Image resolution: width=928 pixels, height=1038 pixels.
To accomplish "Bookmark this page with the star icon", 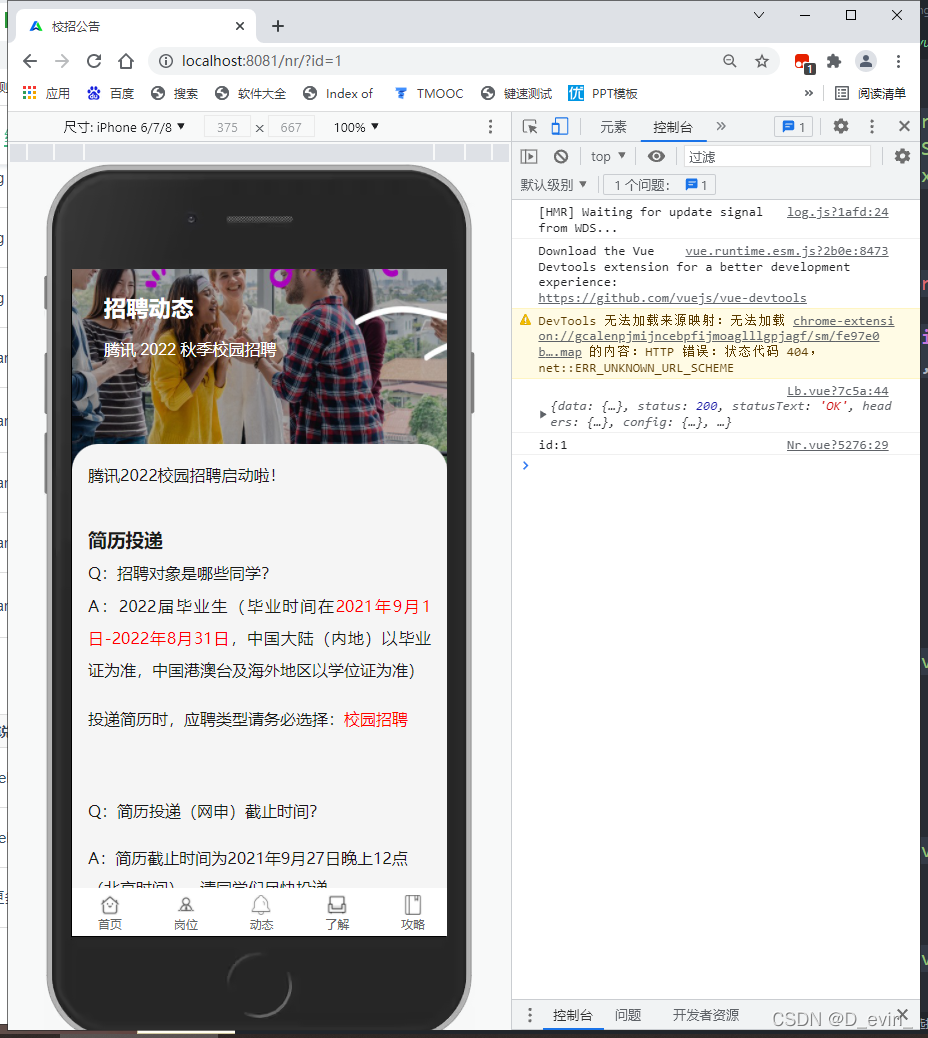I will pos(762,62).
